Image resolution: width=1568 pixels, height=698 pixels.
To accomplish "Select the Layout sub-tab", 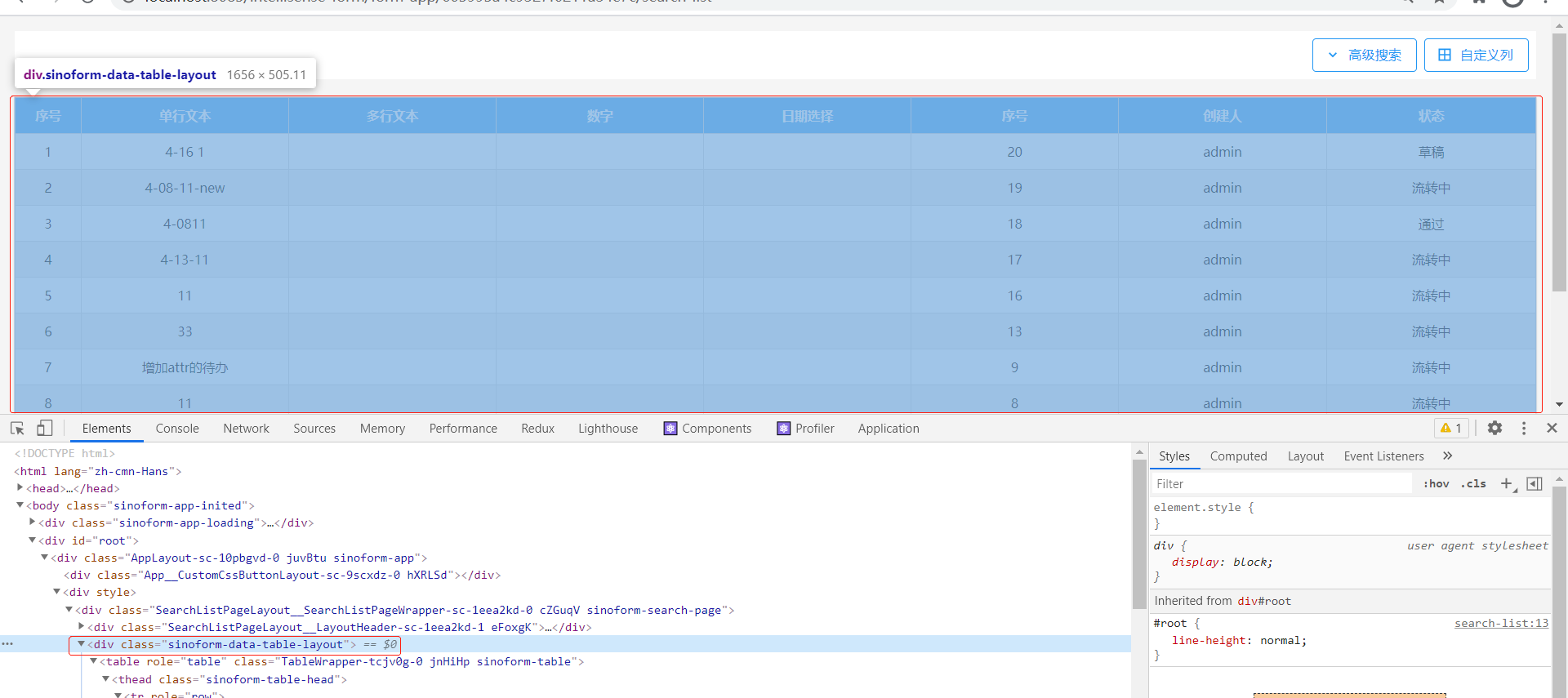I will coord(1305,456).
